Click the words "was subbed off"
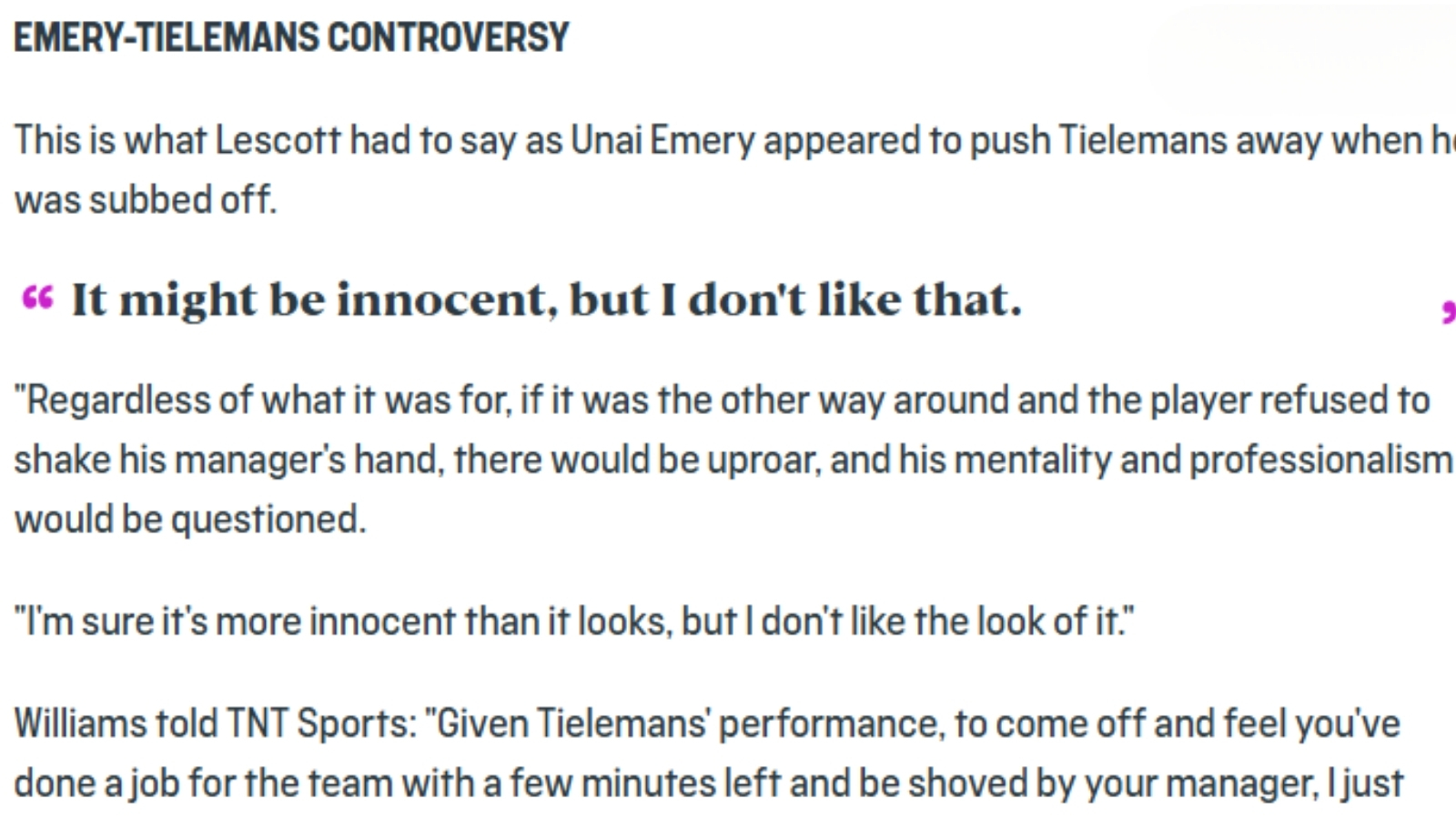1456x819 pixels. (x=144, y=200)
